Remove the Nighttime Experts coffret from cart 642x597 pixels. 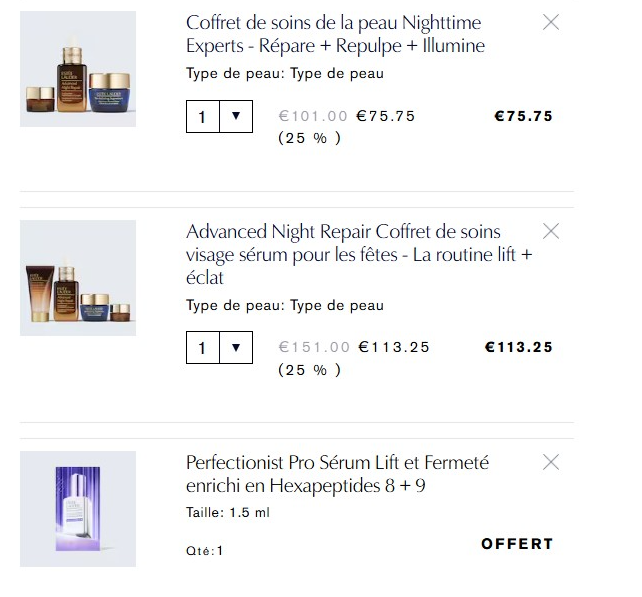click(x=550, y=22)
